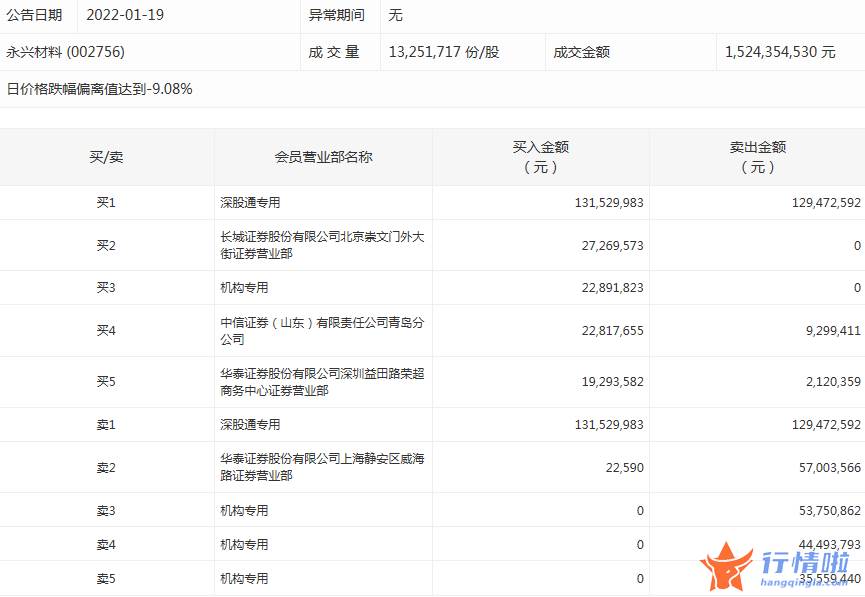Select sell amount 2,120,359
This screenshot has height=597, width=865.
click(x=834, y=381)
